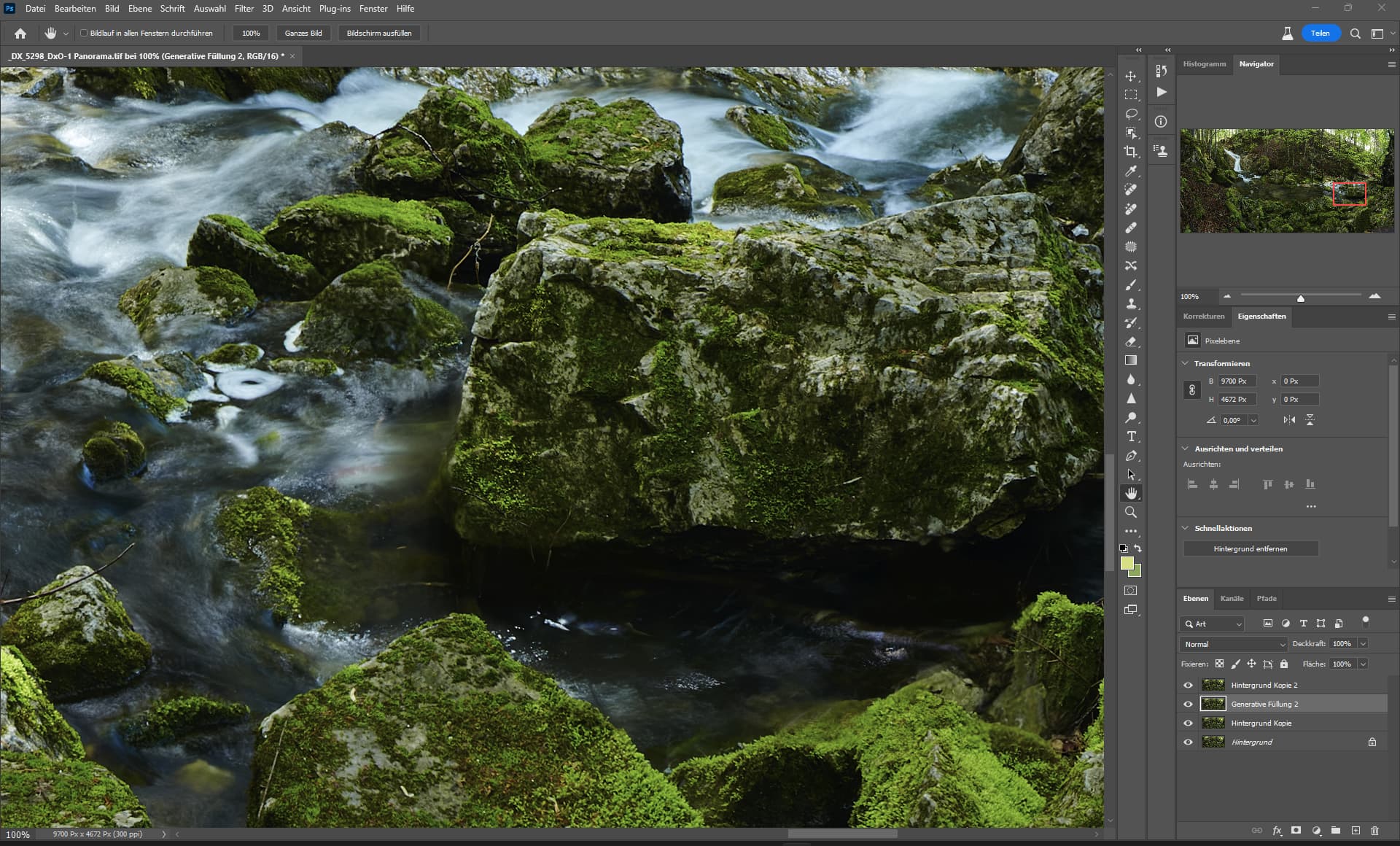Toggle width-height link in Transformieren

tap(1192, 390)
